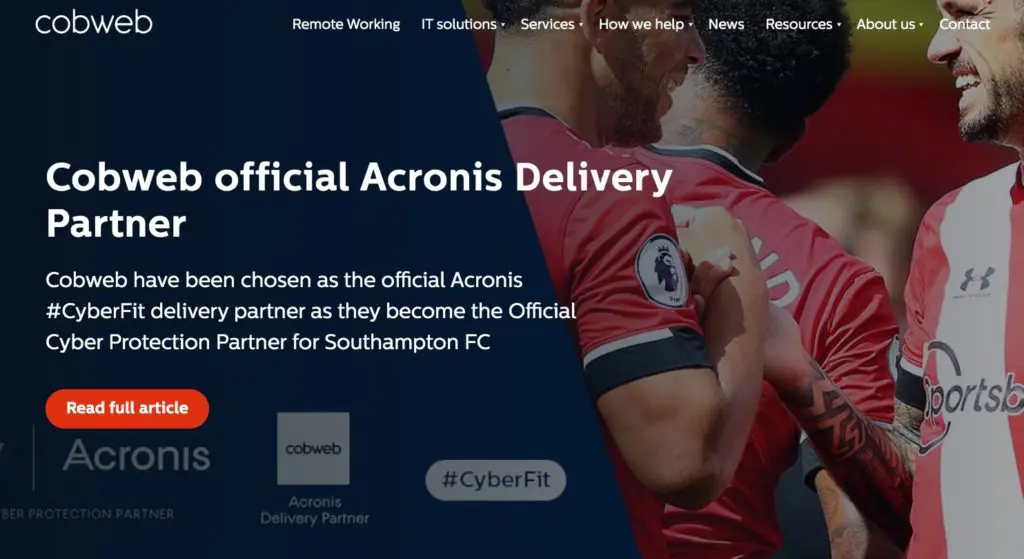Open the News menu item
The image size is (1024, 559).
point(726,24)
